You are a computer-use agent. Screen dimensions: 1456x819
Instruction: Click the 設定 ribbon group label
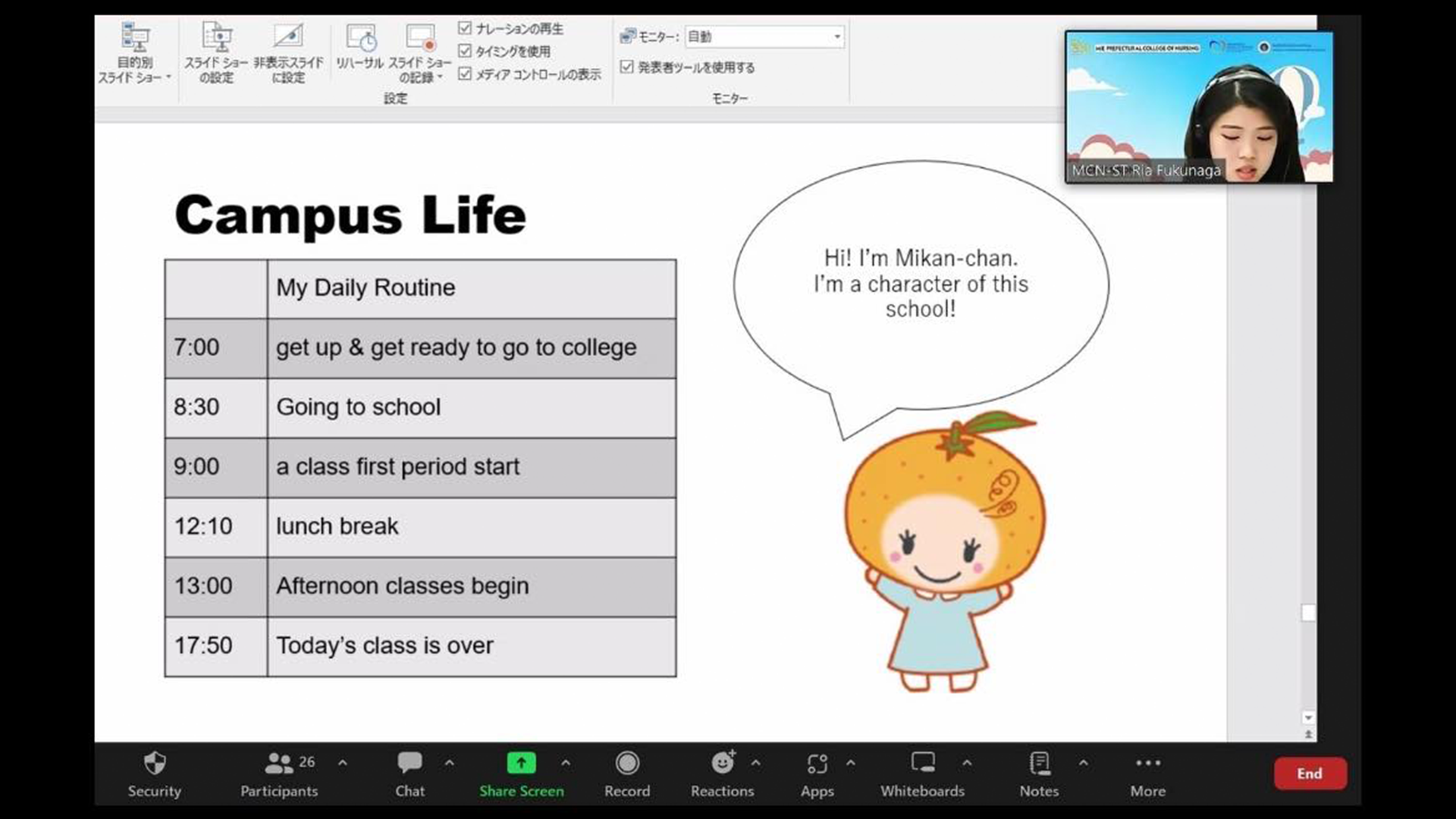pos(395,99)
